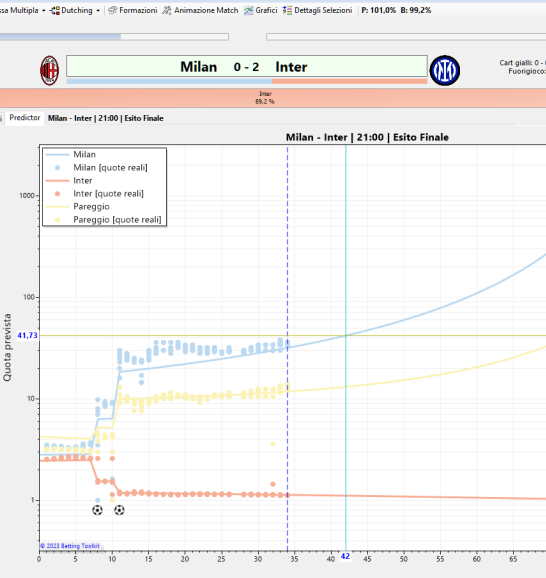Click the Formazioni shirt icon
This screenshot has width=546, height=578.
pyautogui.click(x=112, y=10)
